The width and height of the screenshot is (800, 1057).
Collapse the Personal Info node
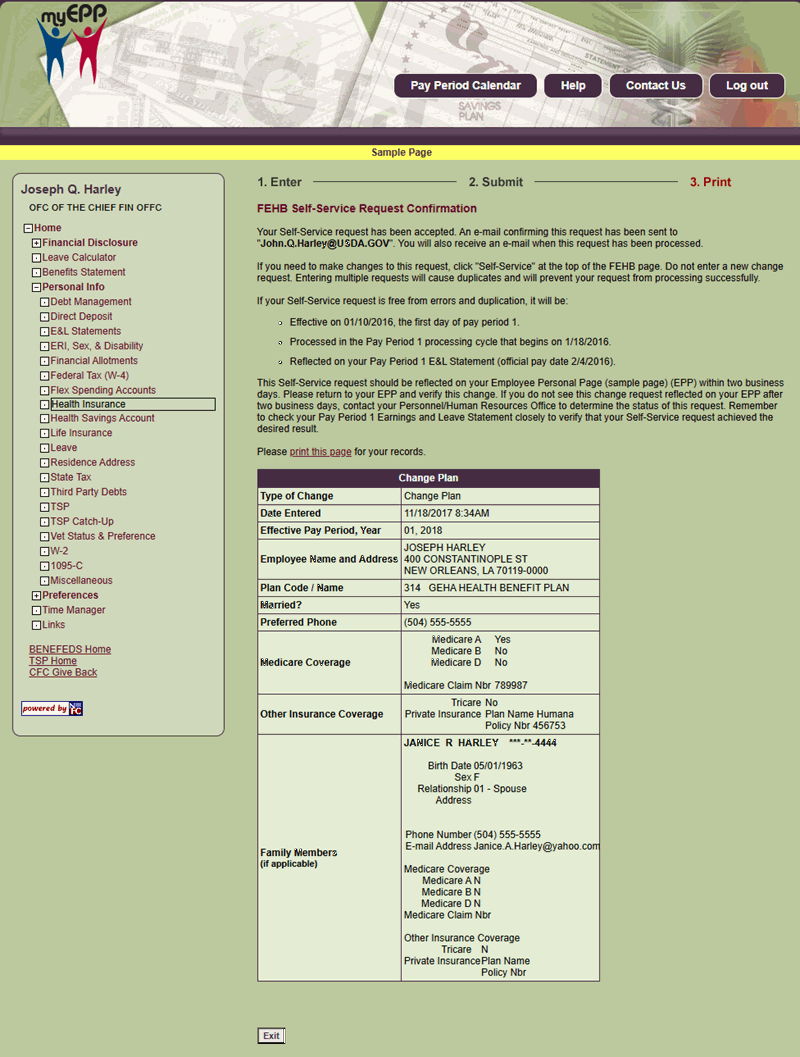point(36,288)
